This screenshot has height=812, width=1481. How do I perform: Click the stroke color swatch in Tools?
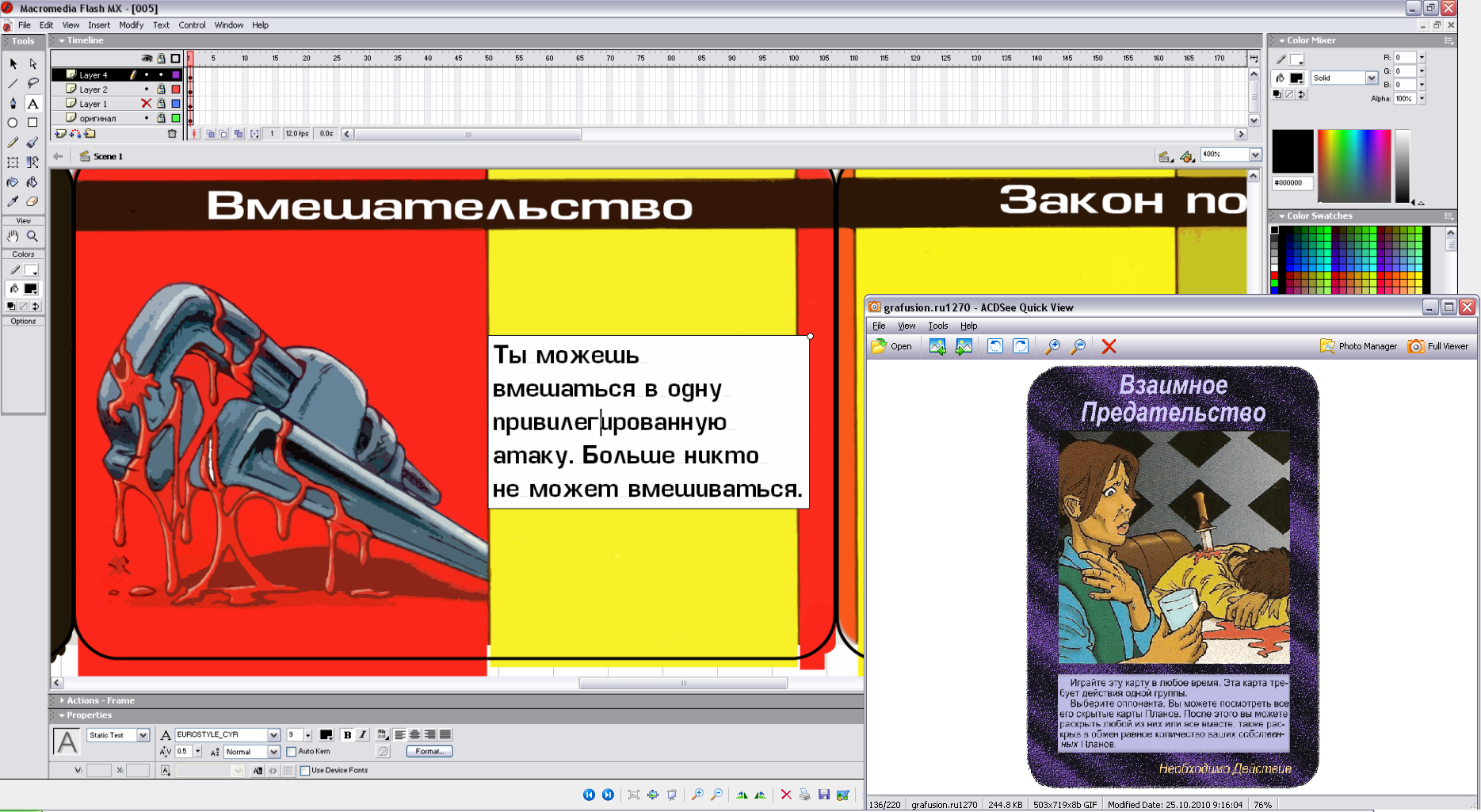click(x=30, y=271)
